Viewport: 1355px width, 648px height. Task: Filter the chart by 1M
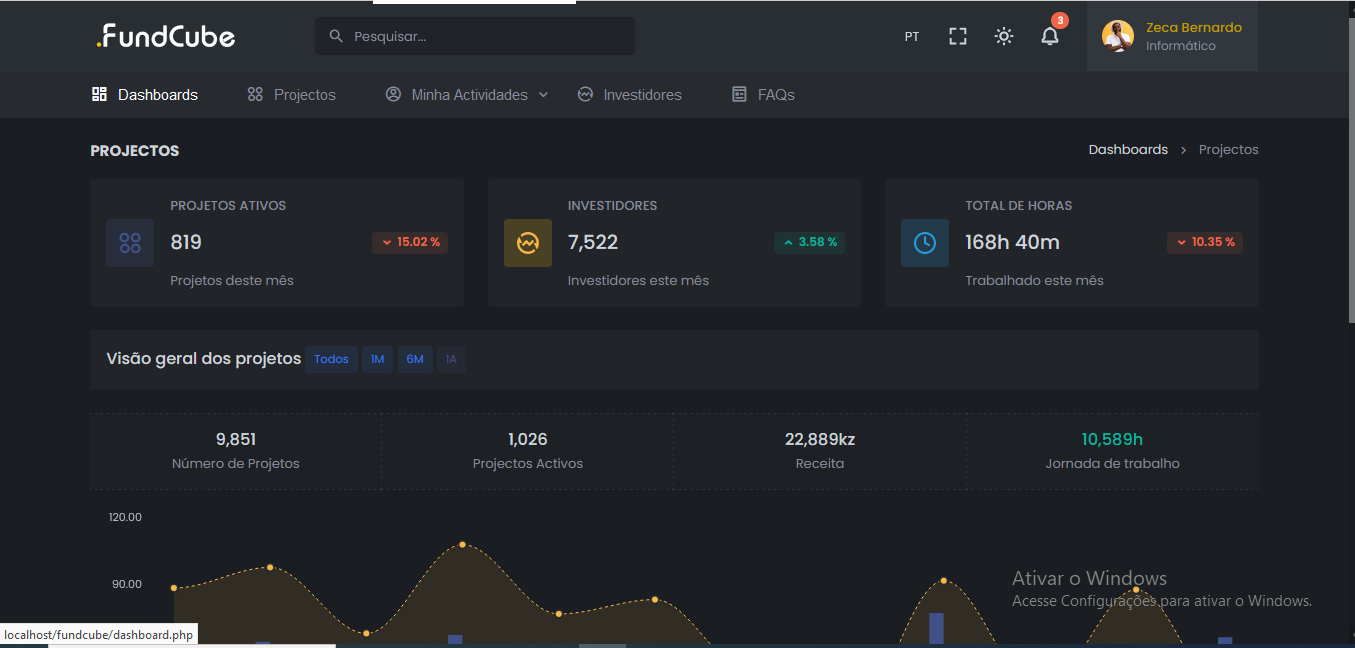tap(377, 359)
